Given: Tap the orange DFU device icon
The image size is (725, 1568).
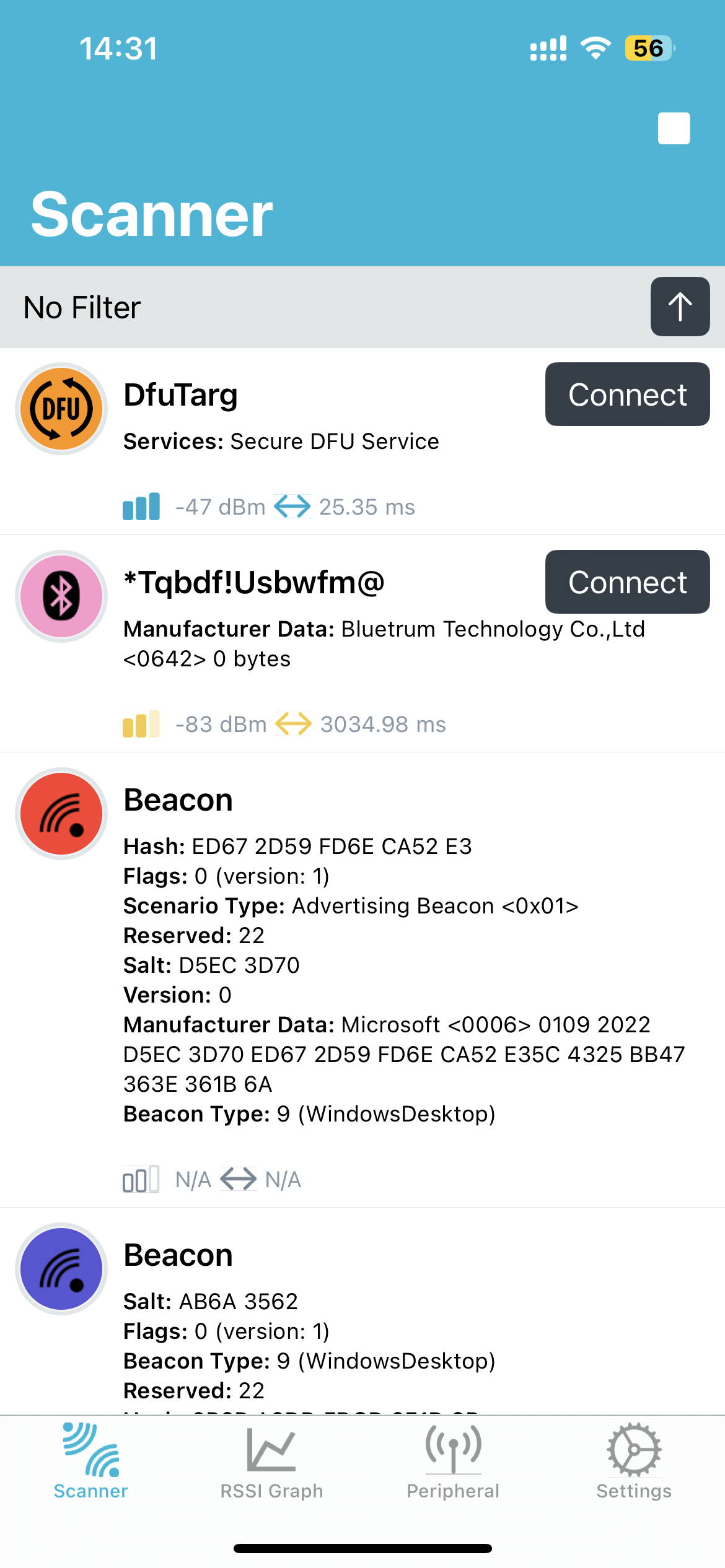Looking at the screenshot, I should (61, 409).
